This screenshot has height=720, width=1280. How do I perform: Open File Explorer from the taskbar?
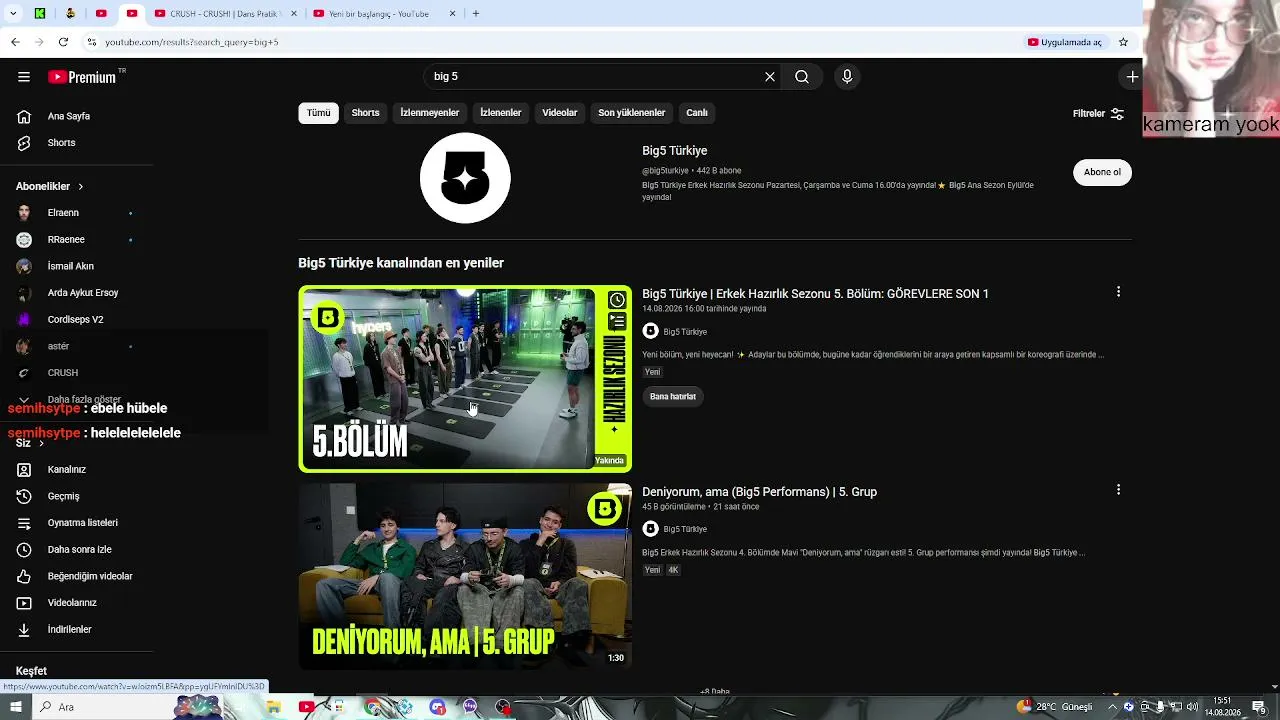[273, 707]
